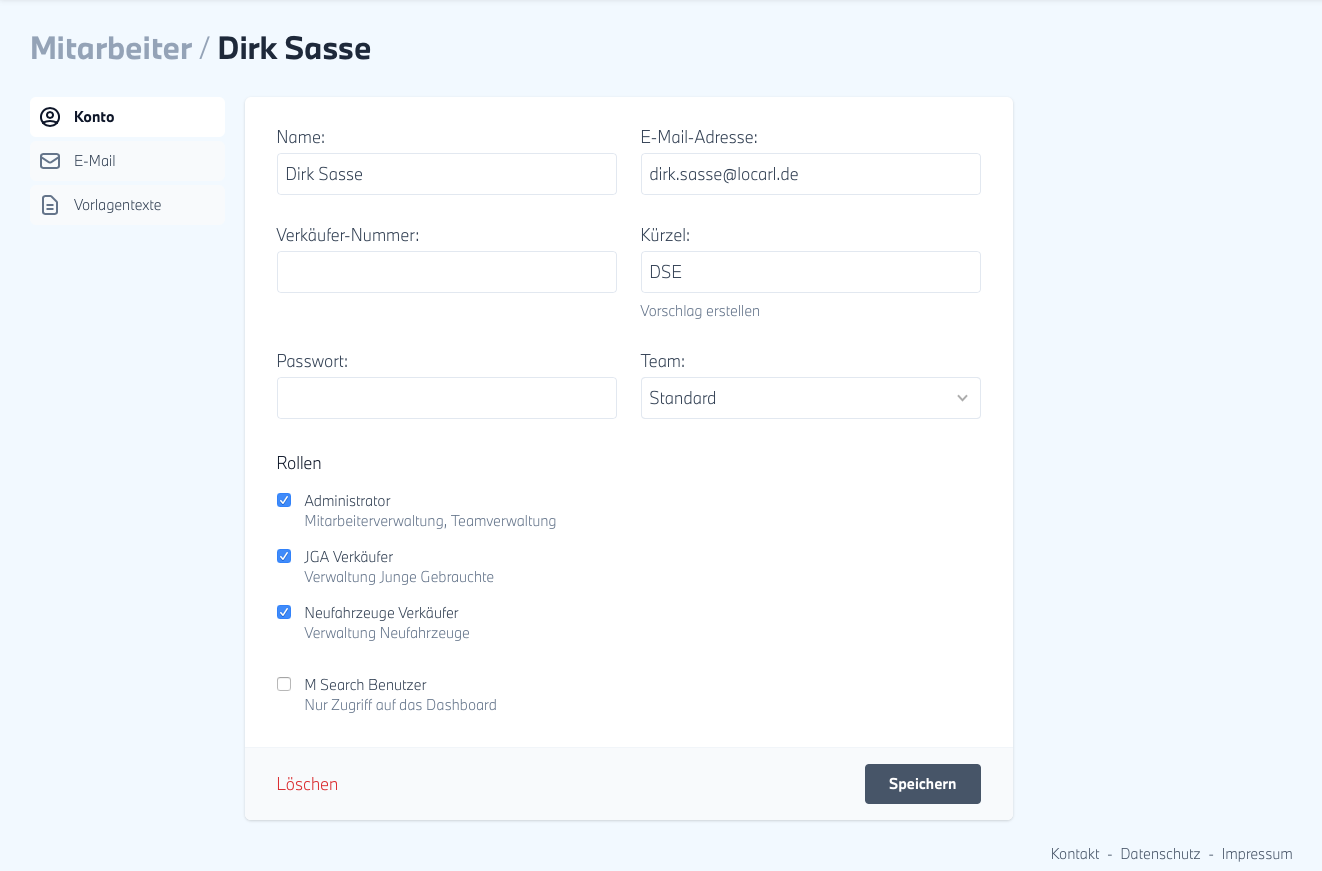Select the Konto tab
Viewport: 1322px width, 871px height.
pos(94,117)
